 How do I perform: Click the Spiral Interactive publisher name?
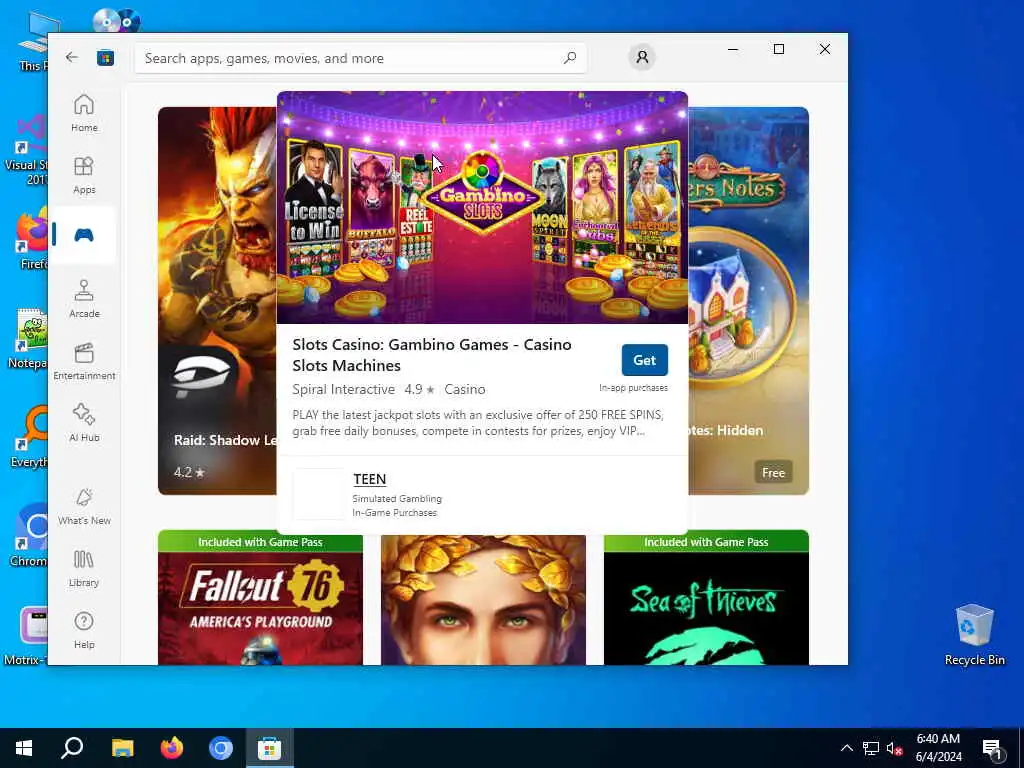[x=344, y=389]
